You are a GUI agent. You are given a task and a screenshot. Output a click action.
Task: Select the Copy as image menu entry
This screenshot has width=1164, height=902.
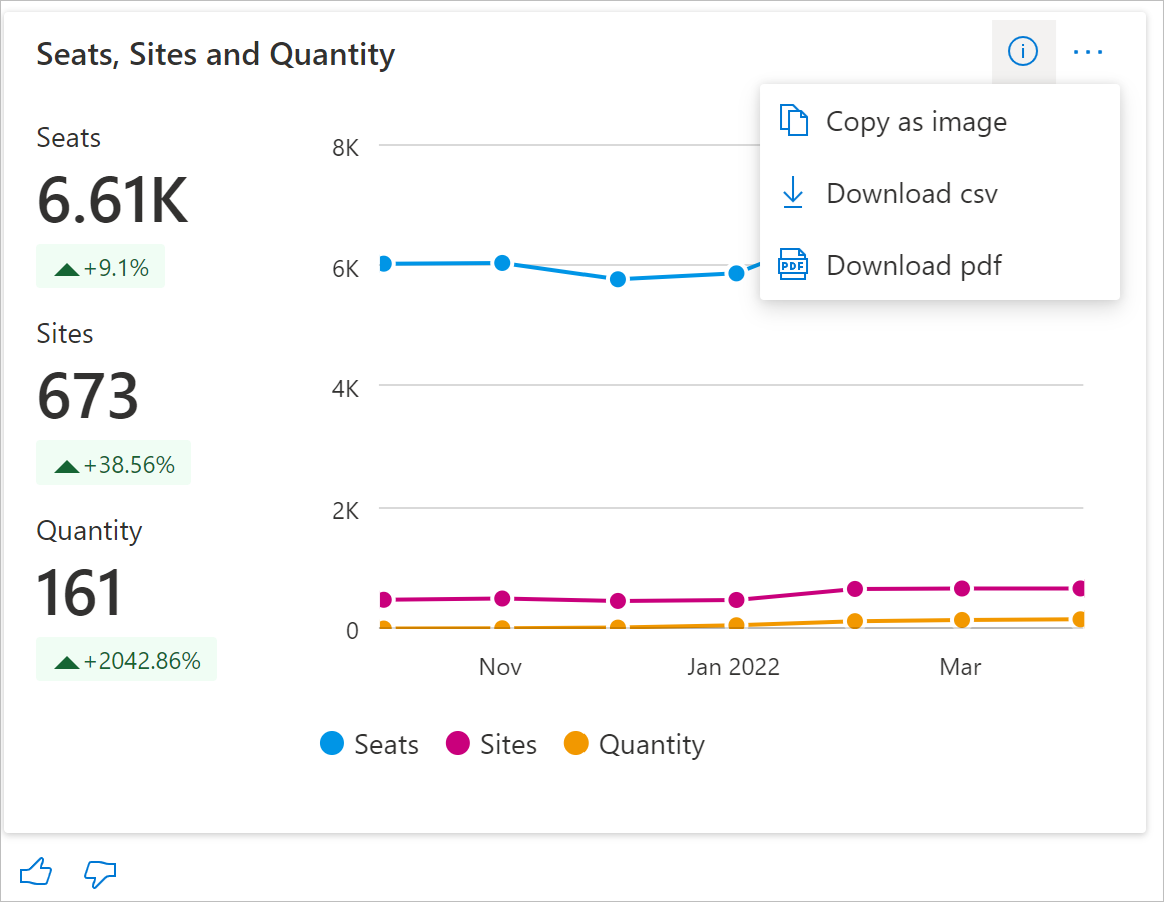[916, 122]
